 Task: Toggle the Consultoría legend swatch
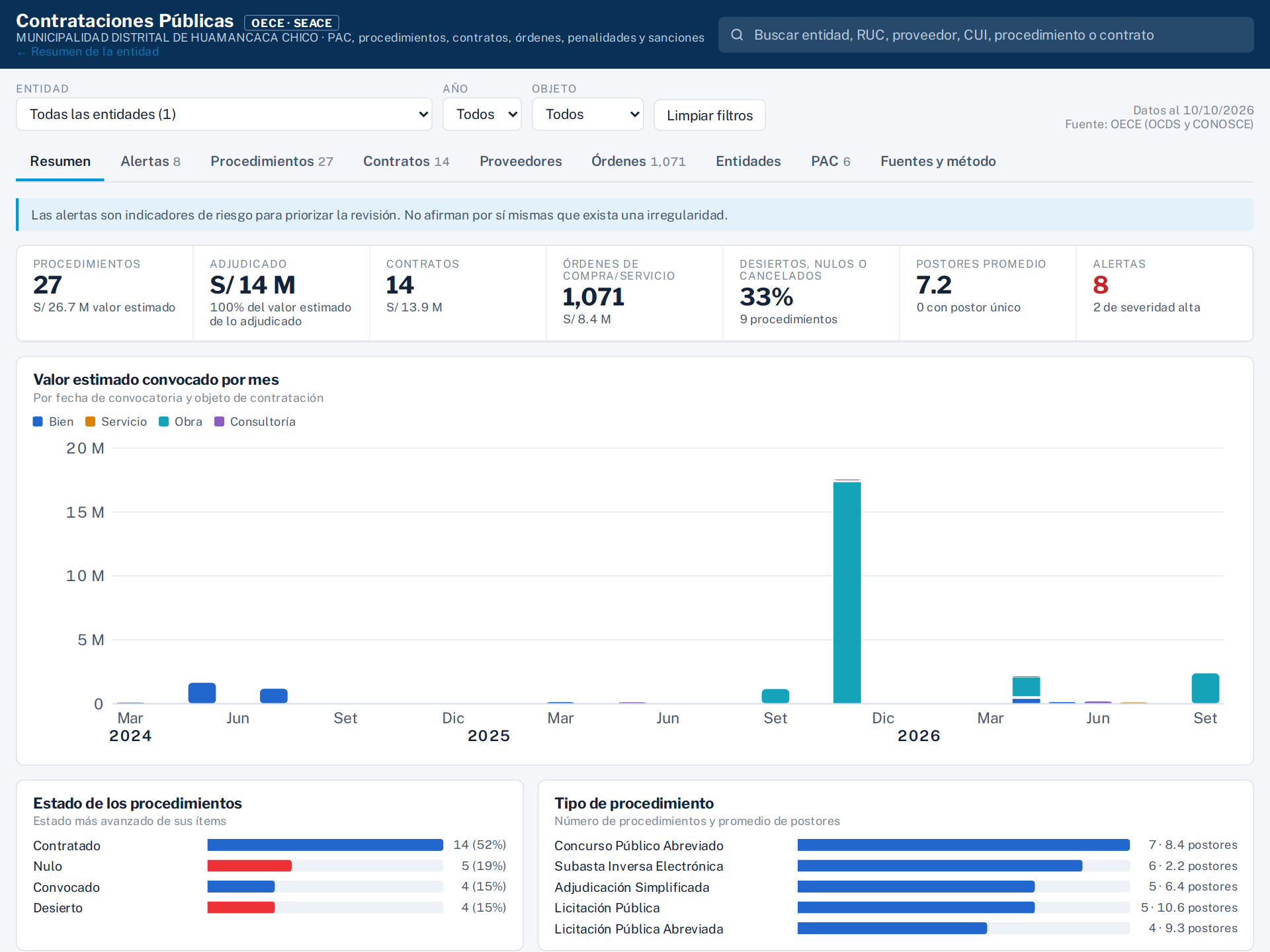[x=220, y=422]
